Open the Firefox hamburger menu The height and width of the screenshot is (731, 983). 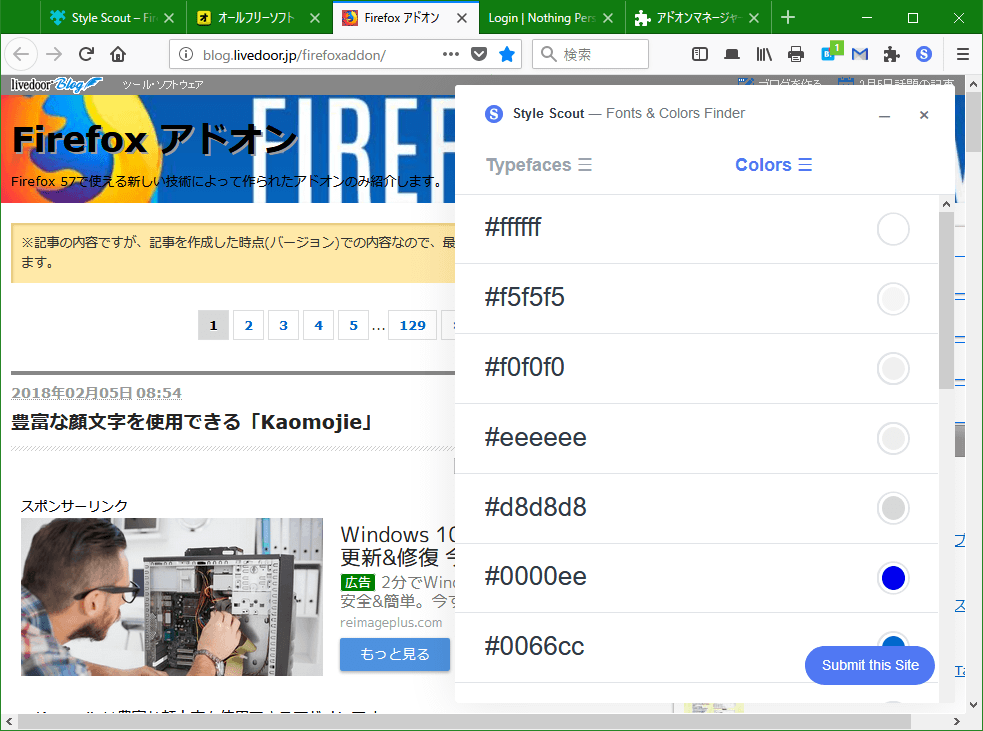tap(963, 55)
